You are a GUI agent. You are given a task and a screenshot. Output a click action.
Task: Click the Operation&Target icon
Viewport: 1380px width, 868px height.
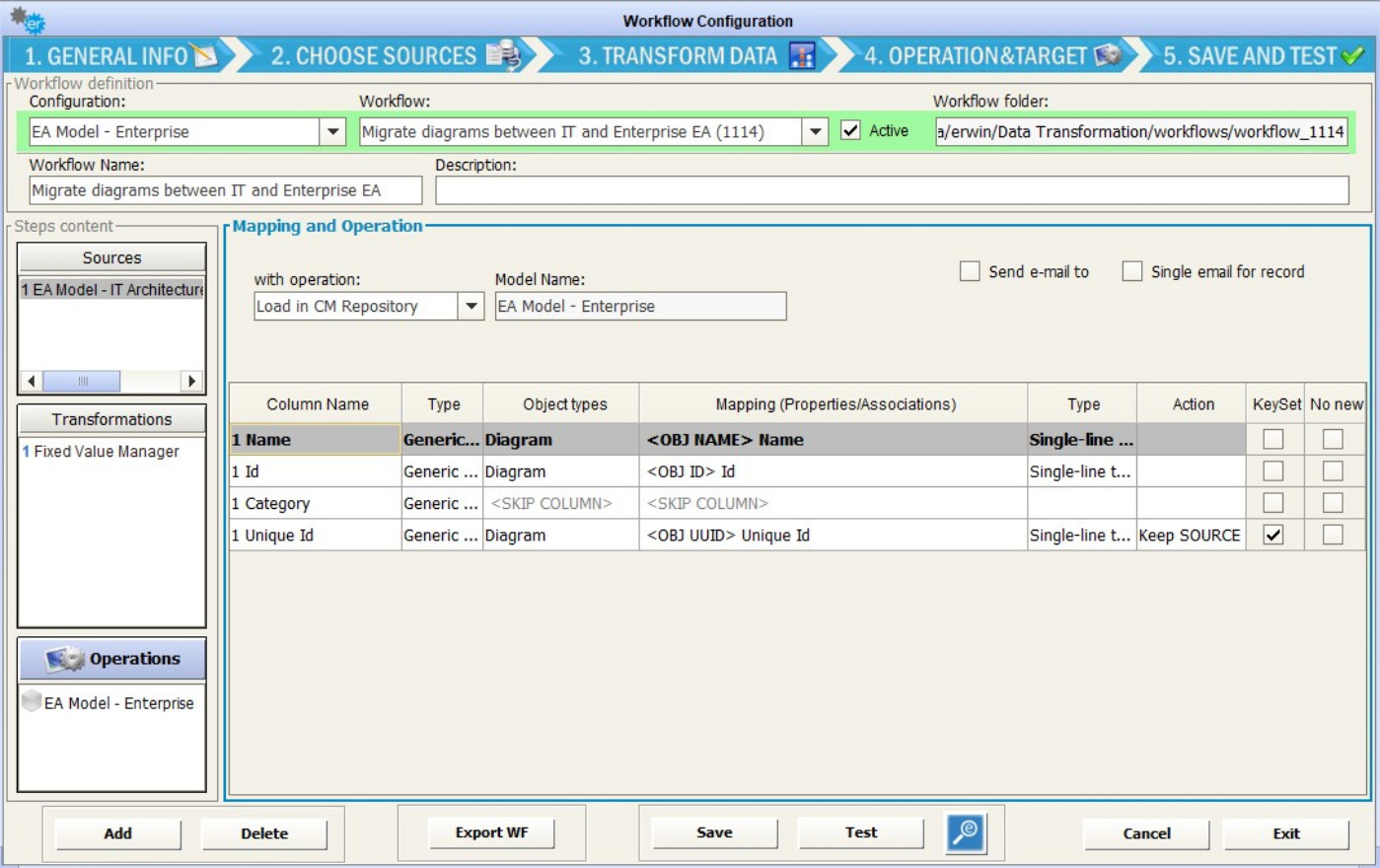tap(1109, 56)
